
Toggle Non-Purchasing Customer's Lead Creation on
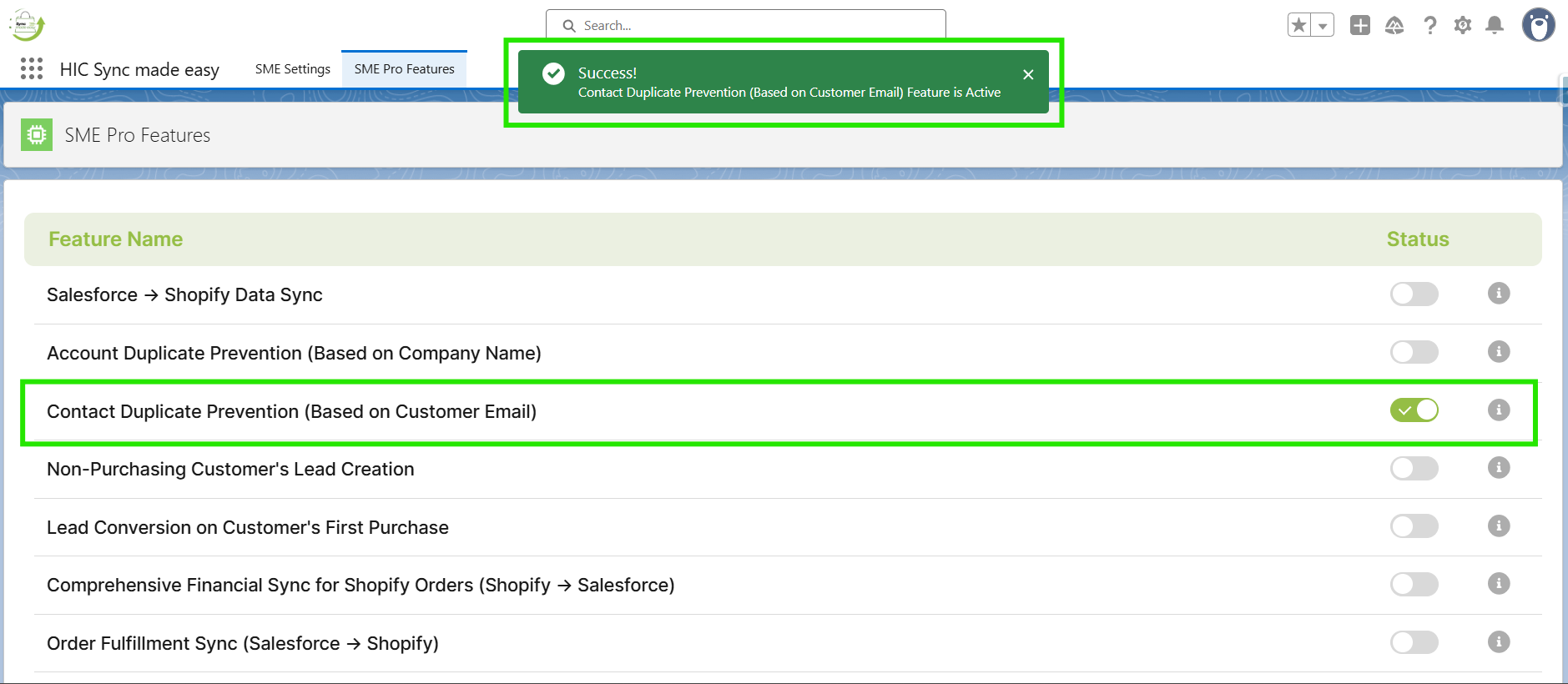coord(1414,468)
